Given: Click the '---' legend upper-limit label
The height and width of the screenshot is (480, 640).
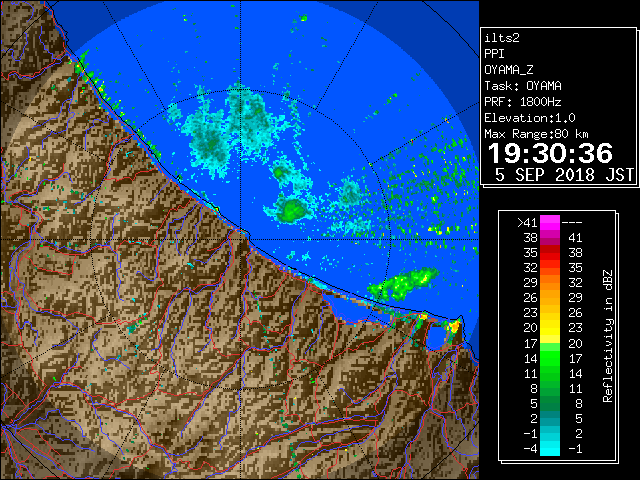Looking at the screenshot, I should [572, 223].
